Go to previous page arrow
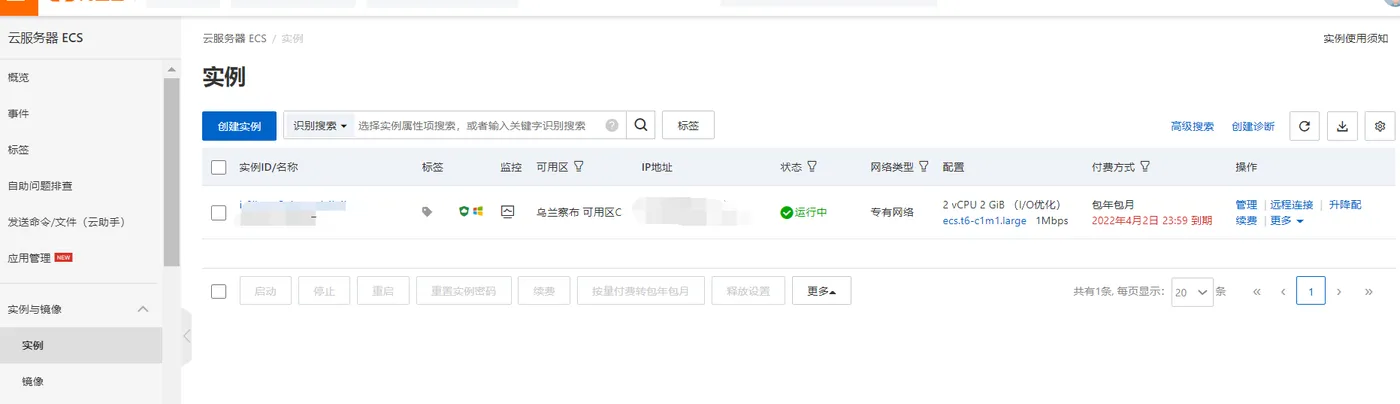The image size is (1400, 404). point(1283,292)
